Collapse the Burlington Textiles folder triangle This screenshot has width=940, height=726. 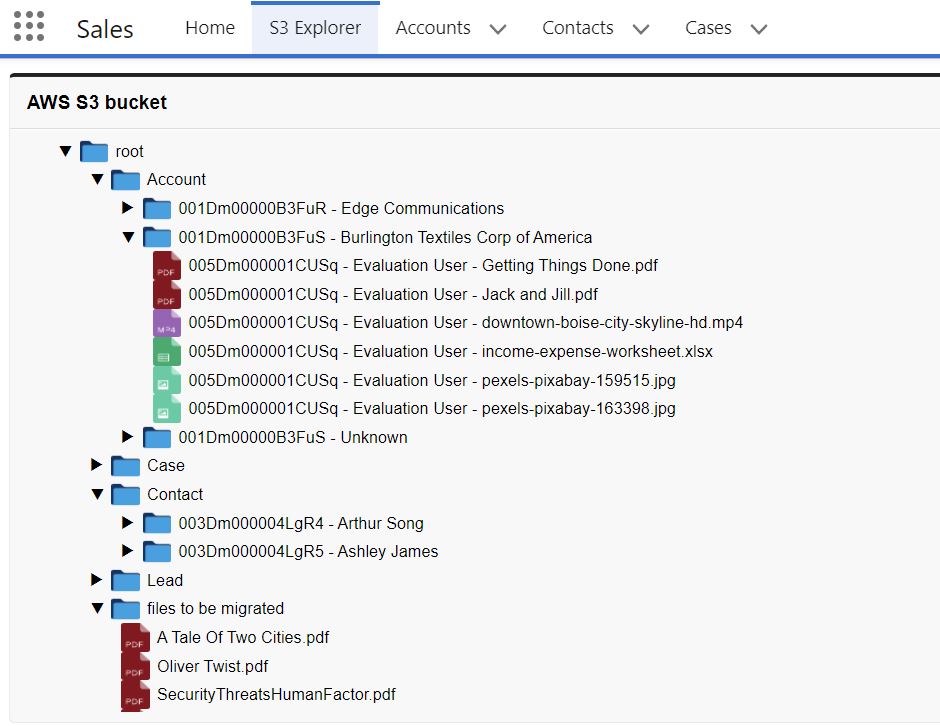128,237
